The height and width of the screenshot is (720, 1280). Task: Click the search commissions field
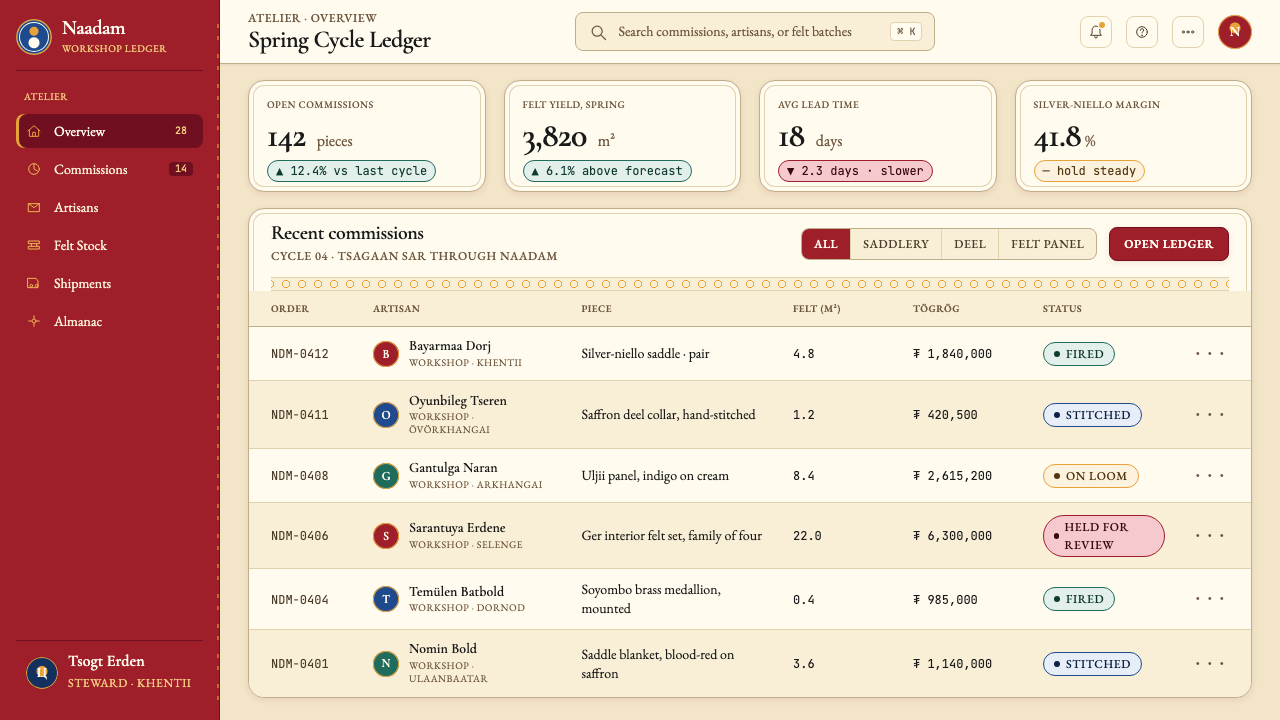click(x=755, y=32)
